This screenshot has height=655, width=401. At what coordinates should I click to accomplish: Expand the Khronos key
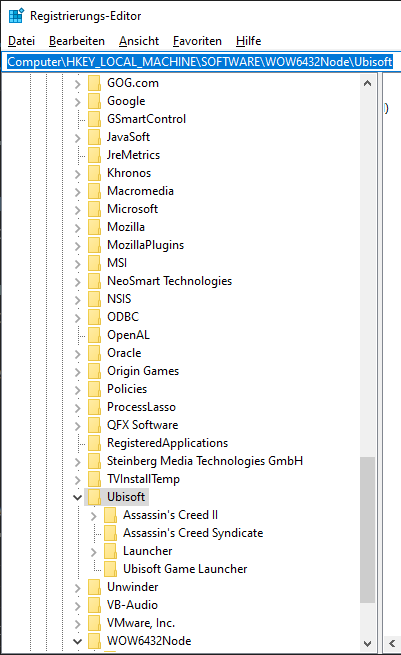coord(78,174)
